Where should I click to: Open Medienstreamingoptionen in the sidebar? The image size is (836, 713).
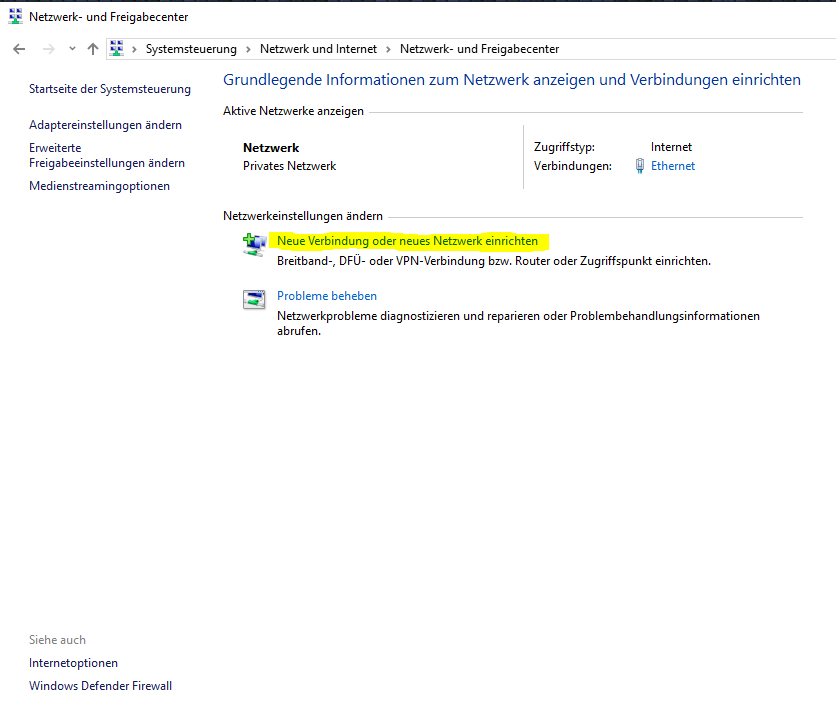coord(99,186)
